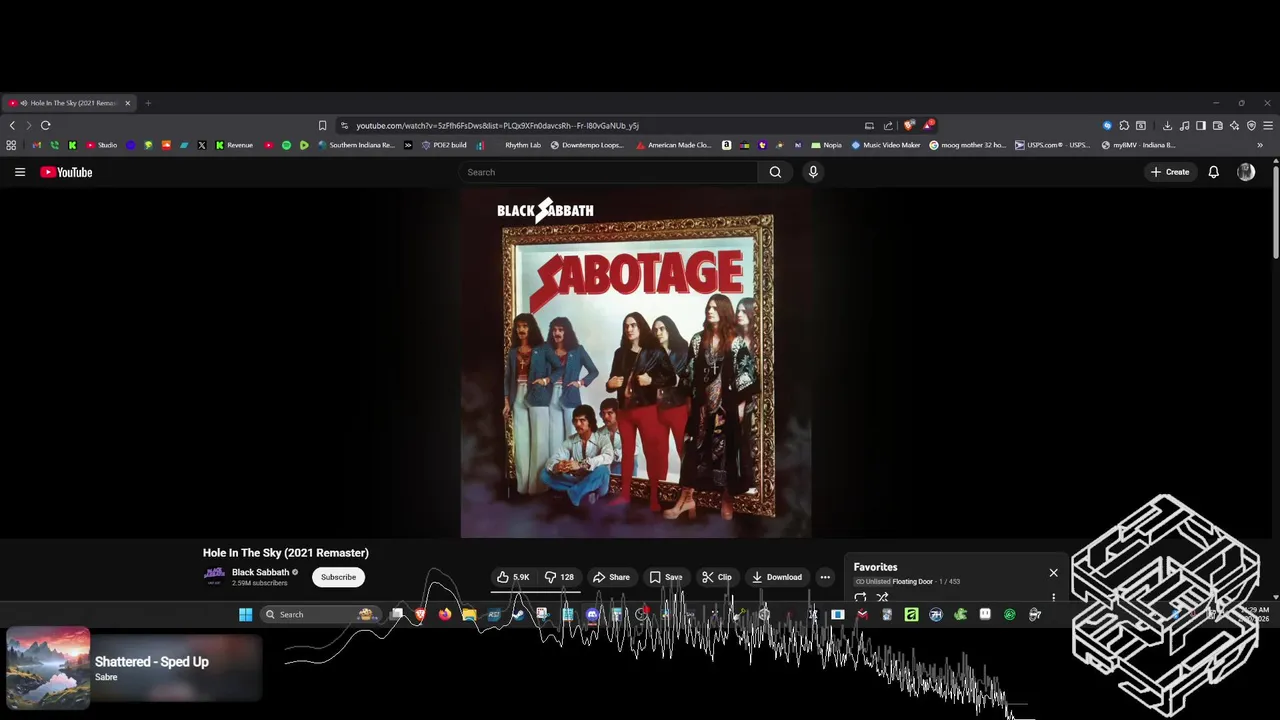Open Brave Leo AI sparkle icon
Screen dimensions: 1280x720
[1234, 125]
